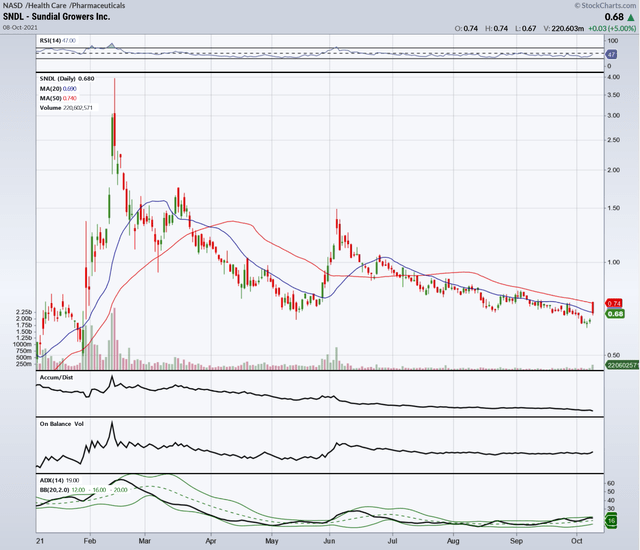Click the Apr label on time axis
The image size is (640, 550).
pos(211,541)
